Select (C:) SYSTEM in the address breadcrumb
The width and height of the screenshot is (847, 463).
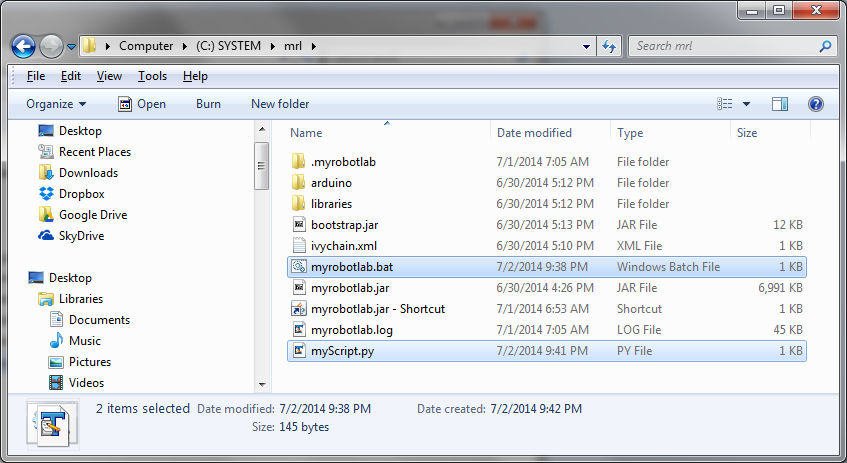[x=228, y=46]
